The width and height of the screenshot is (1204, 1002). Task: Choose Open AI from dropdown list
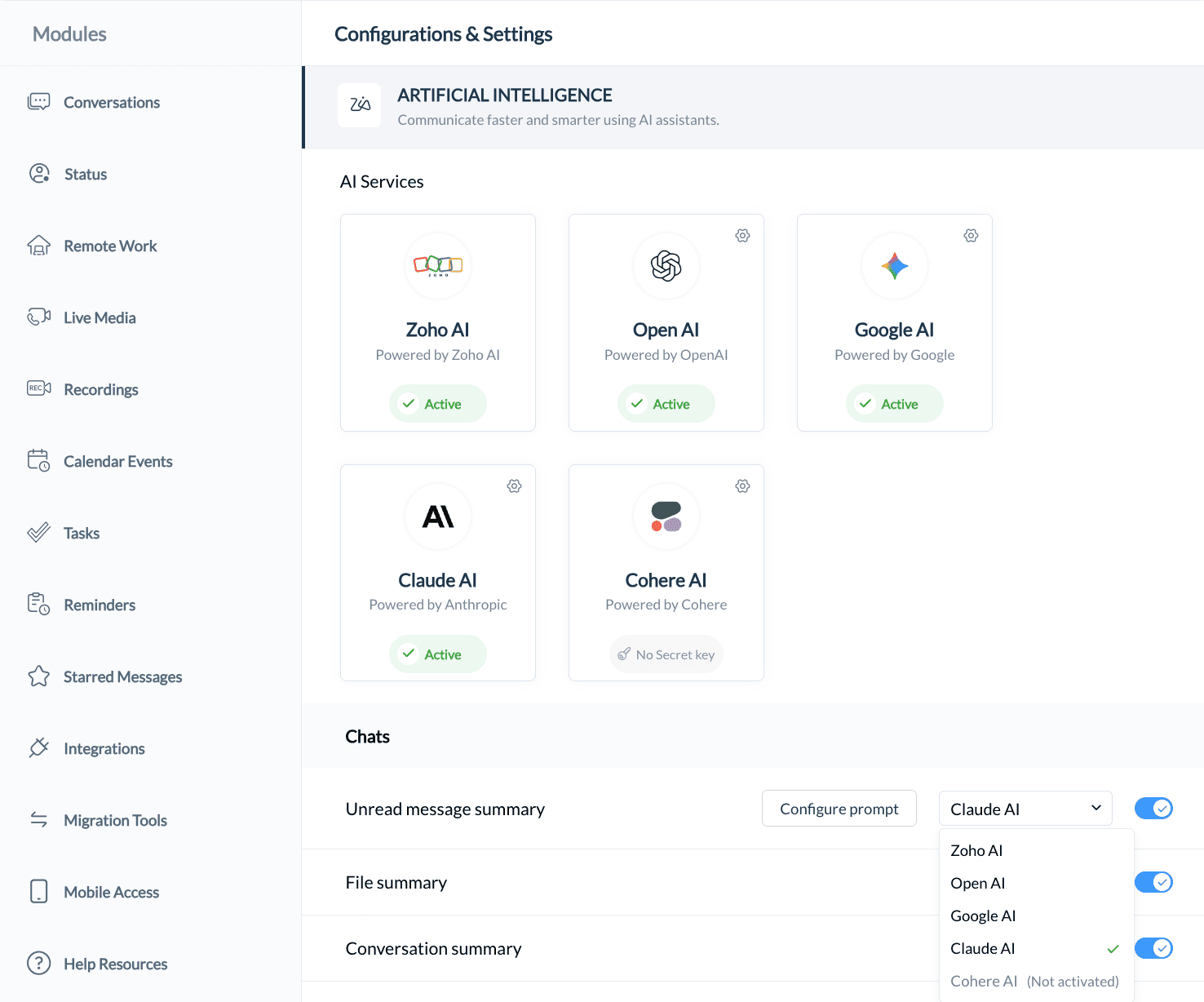pos(1036,883)
